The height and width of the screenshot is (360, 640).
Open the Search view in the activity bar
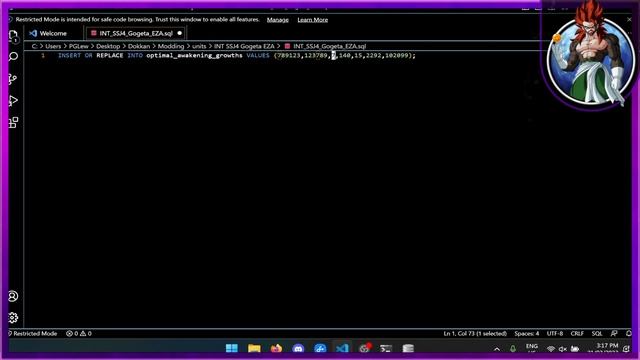(x=13, y=56)
